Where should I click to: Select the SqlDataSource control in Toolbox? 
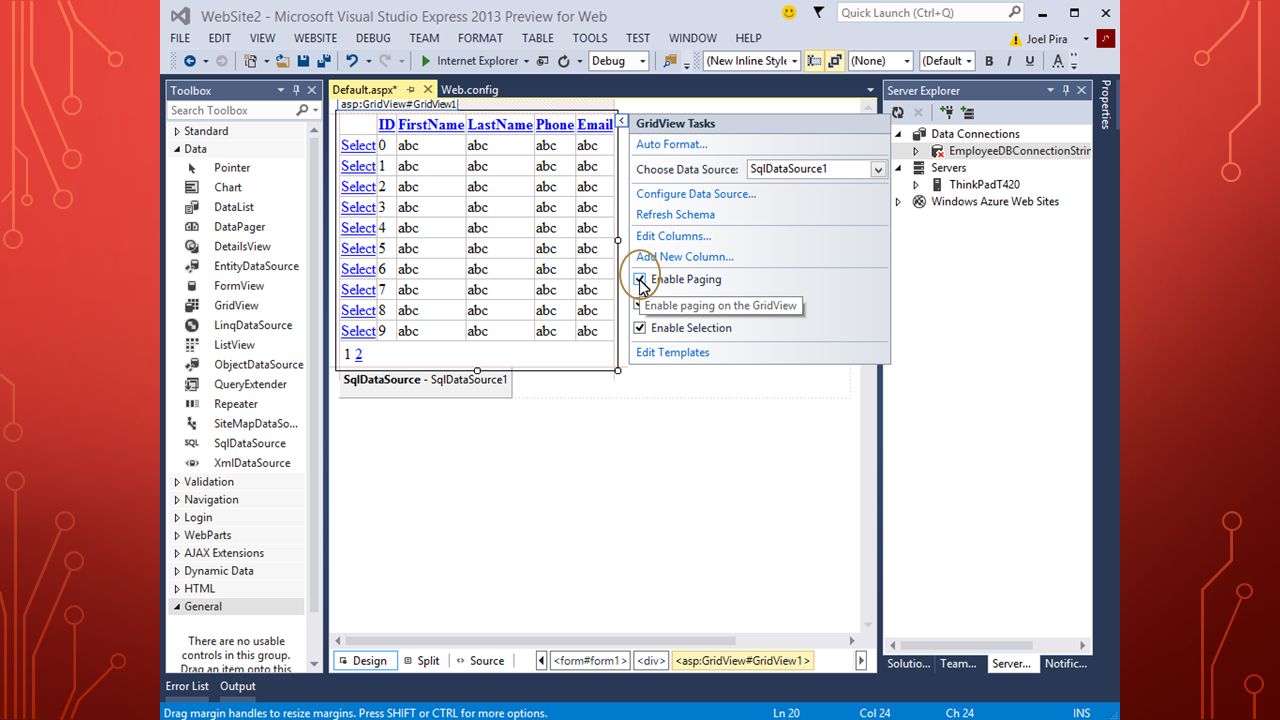pyautogui.click(x=249, y=443)
